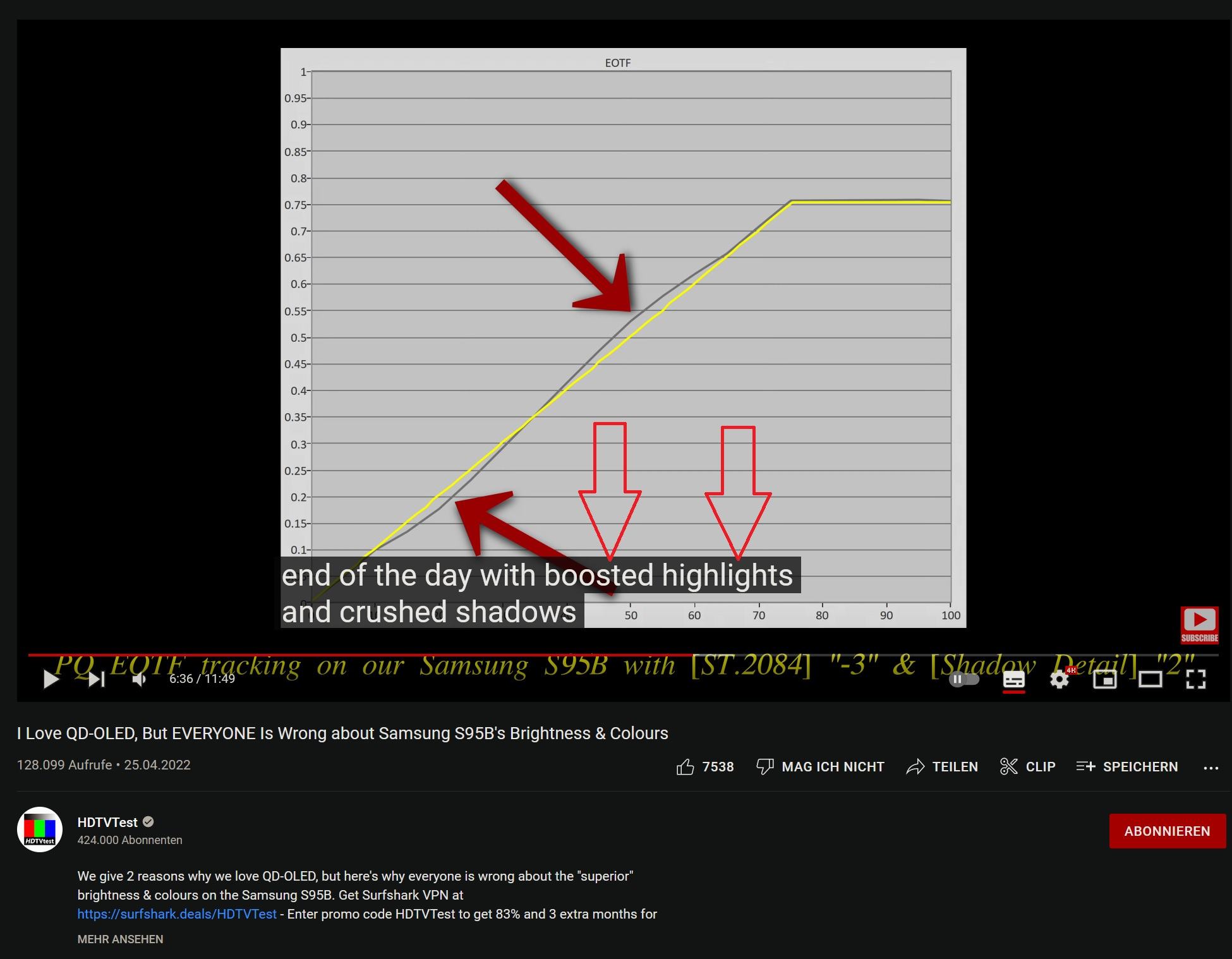Share video via Teilen
The height and width of the screenshot is (959, 1232).
click(942, 766)
